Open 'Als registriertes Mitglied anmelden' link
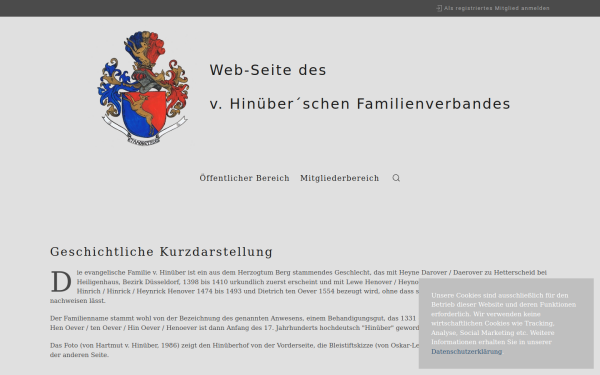The height and width of the screenshot is (375, 600). [x=496, y=8]
